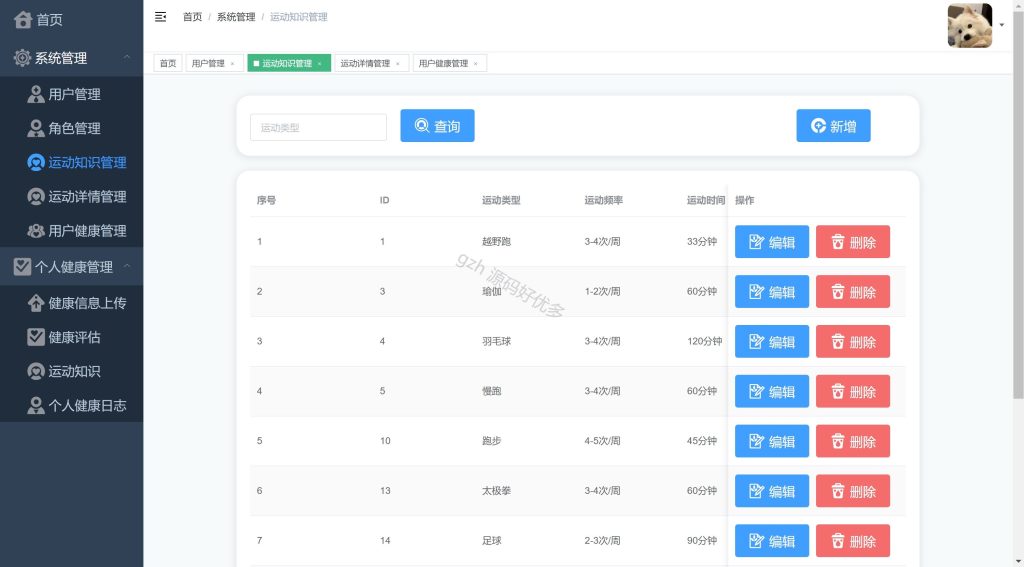Viewport: 1024px width, 567px height.
Task: Delete the 越野跑 row
Action: coord(853,242)
